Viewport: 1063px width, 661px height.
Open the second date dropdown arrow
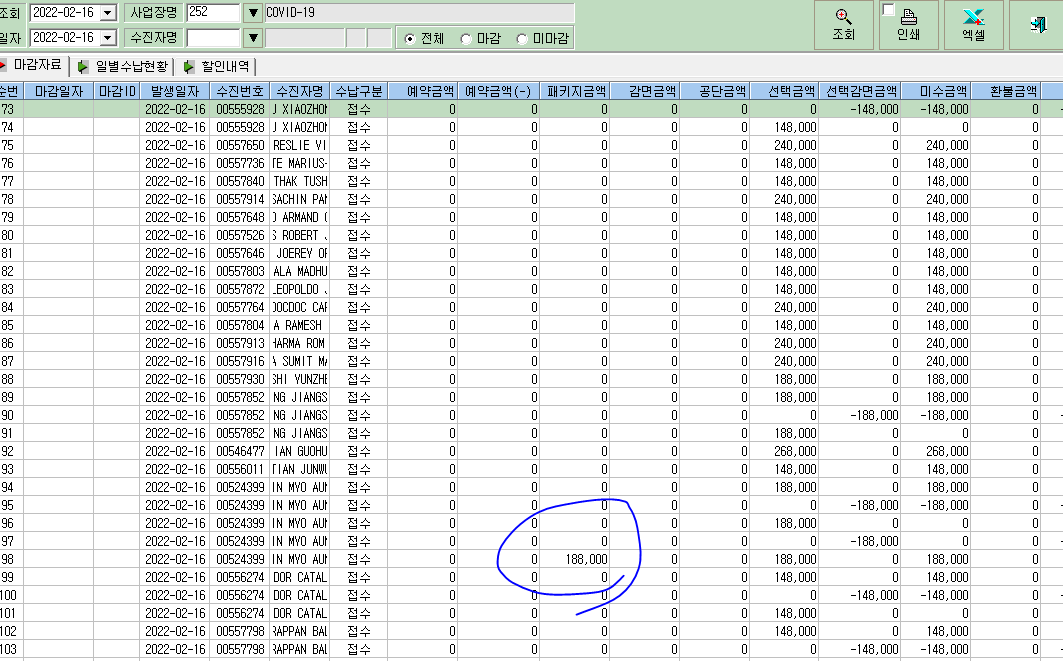point(108,38)
